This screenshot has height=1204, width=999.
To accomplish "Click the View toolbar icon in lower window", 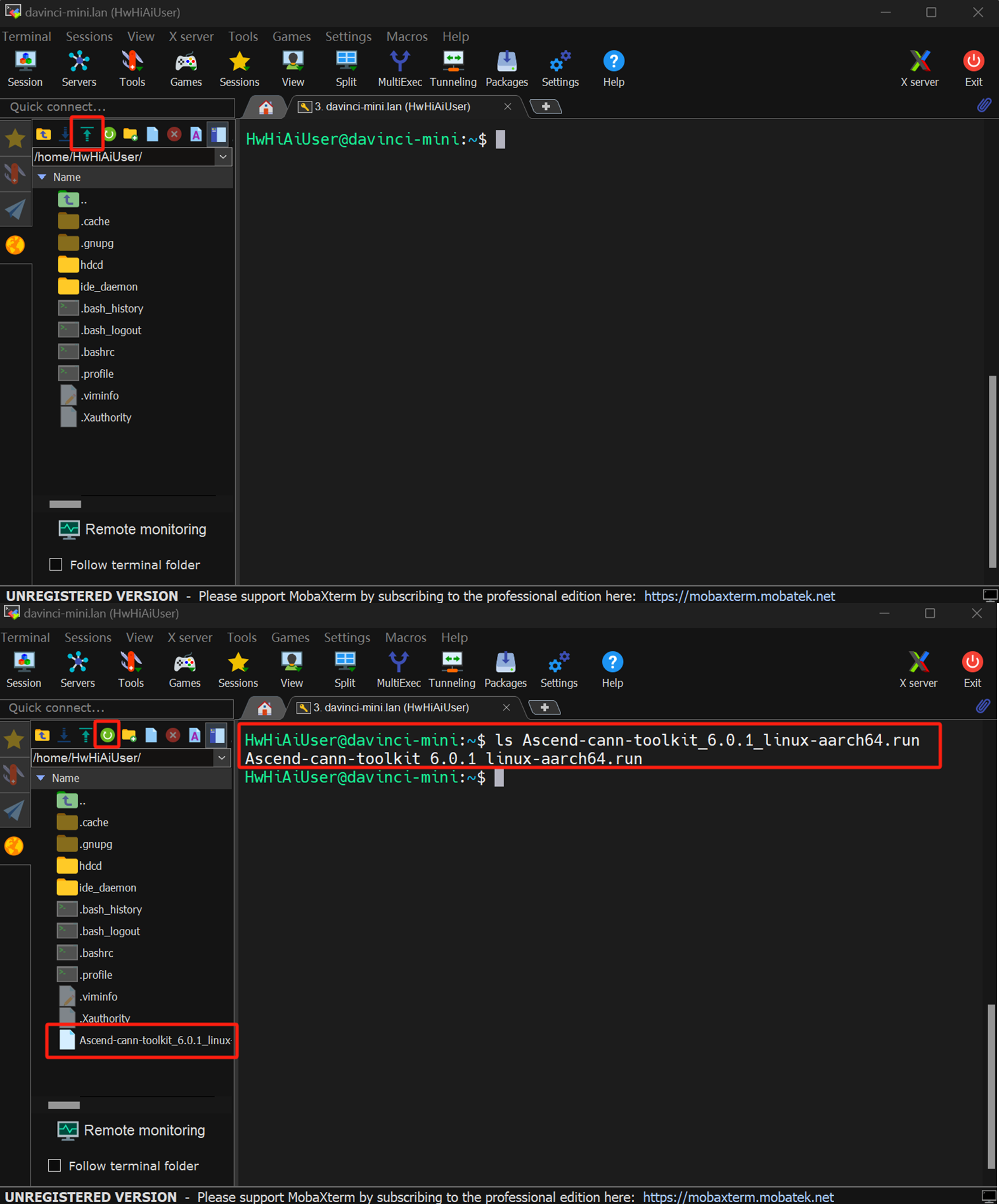I will (x=292, y=670).
